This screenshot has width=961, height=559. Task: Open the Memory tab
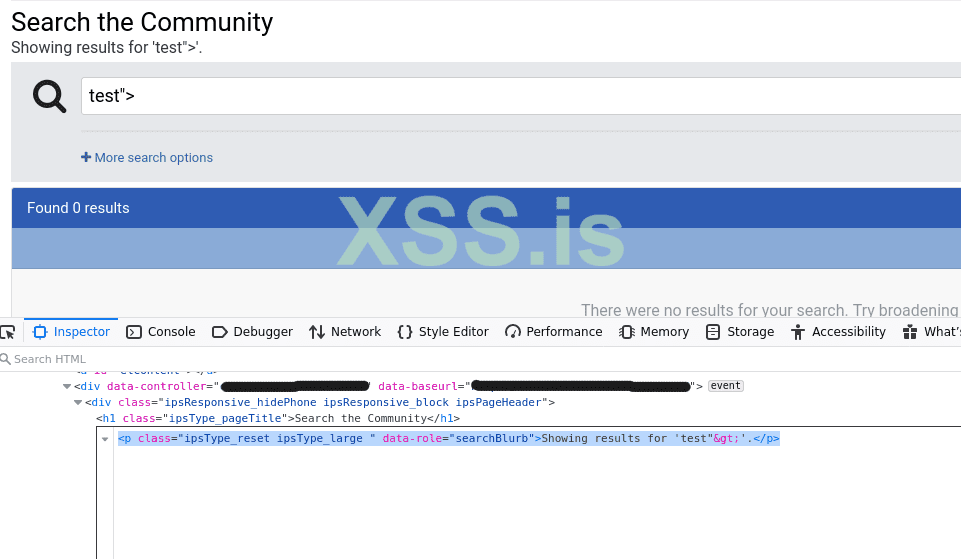coord(654,332)
